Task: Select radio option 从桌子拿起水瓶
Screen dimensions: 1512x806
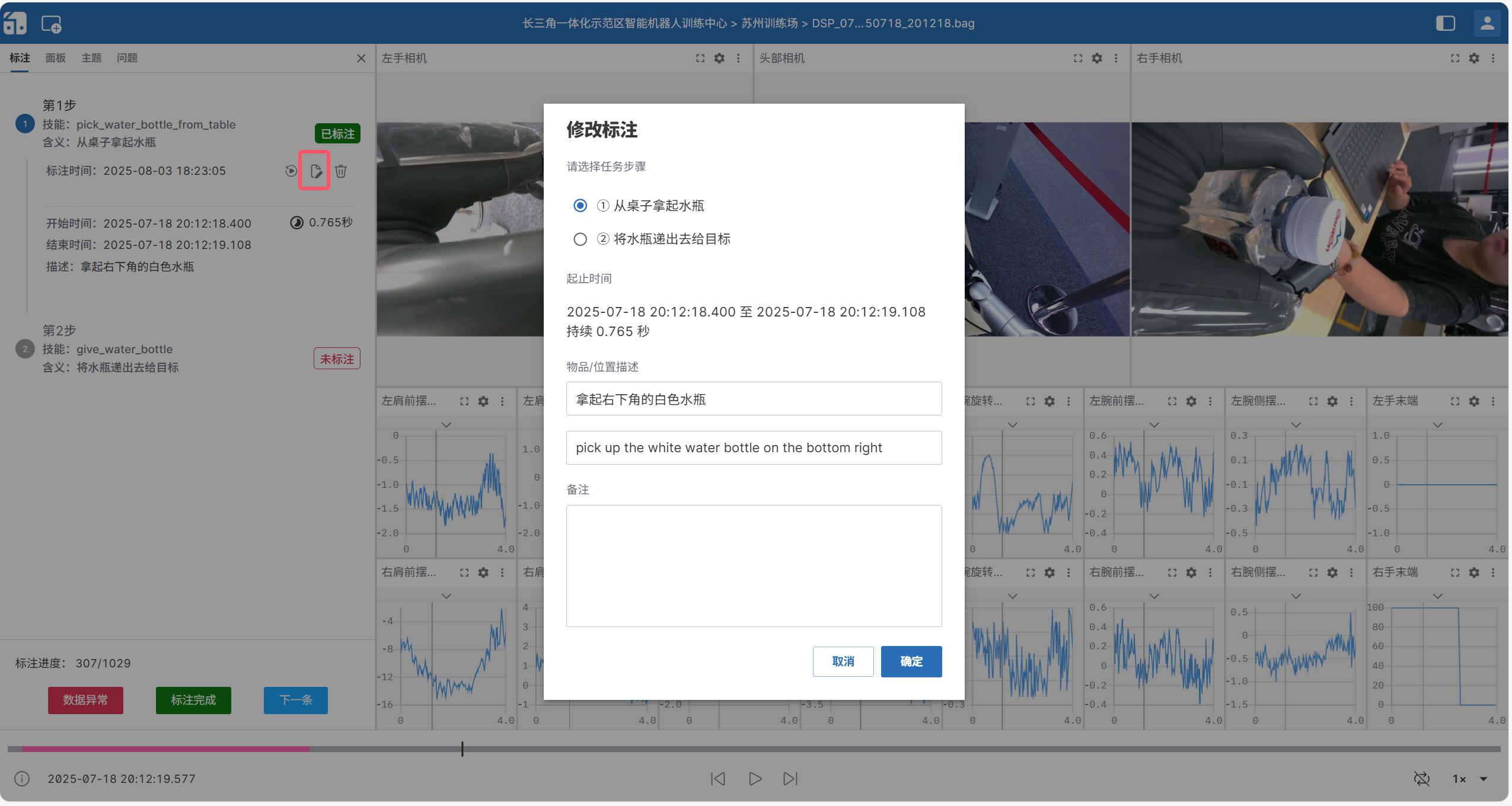Action: pos(580,206)
